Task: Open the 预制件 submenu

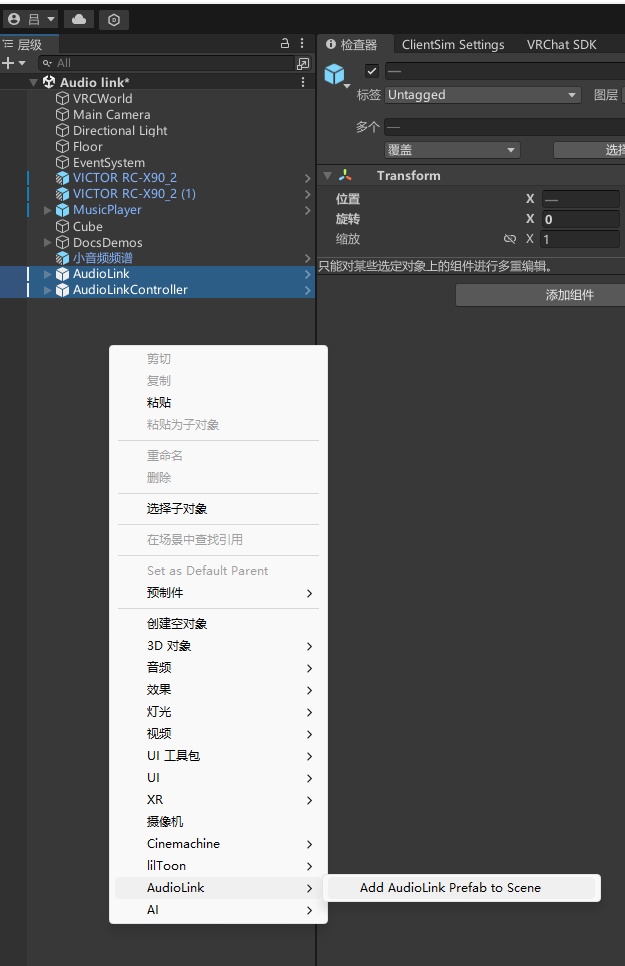Action: click(218, 593)
